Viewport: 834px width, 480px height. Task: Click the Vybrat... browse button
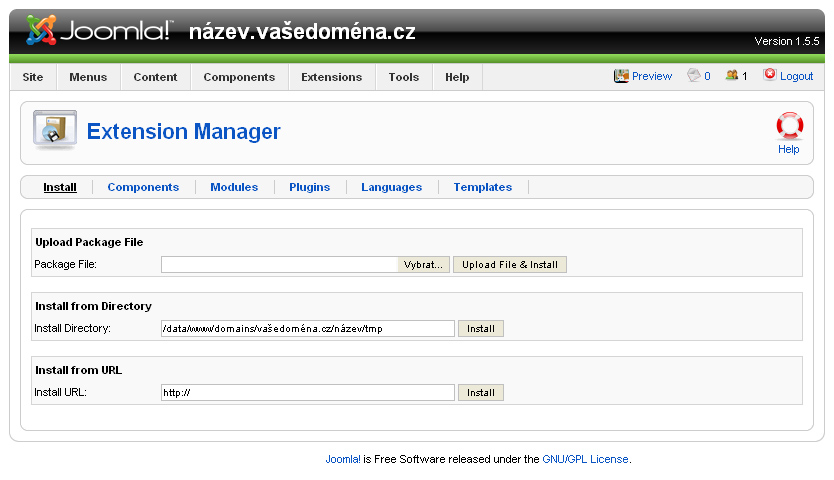(x=423, y=264)
